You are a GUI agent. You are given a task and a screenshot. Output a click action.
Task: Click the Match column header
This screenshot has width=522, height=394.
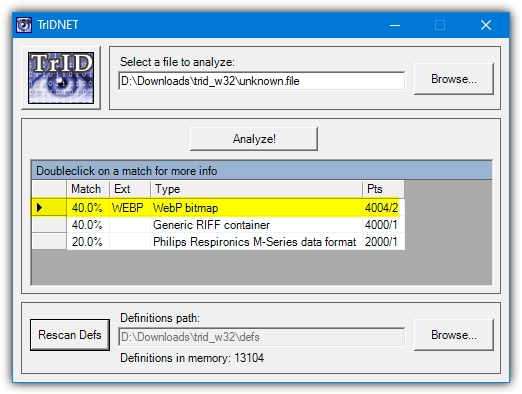pyautogui.click(x=88, y=189)
